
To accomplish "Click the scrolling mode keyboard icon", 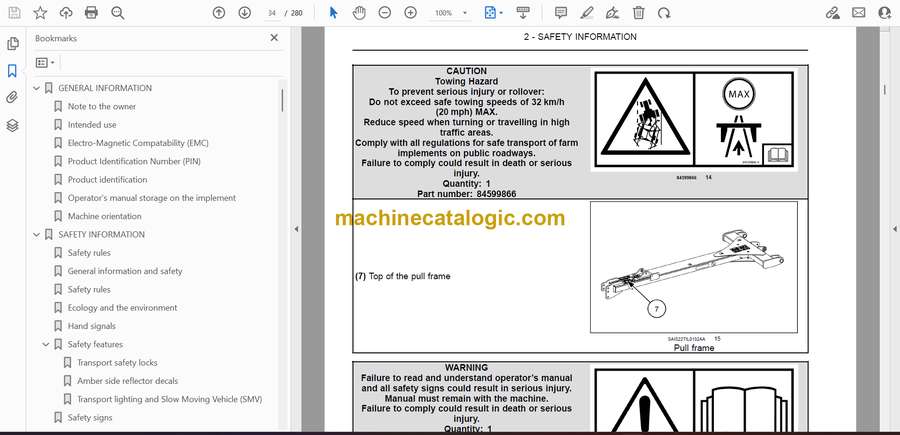I will coord(522,13).
